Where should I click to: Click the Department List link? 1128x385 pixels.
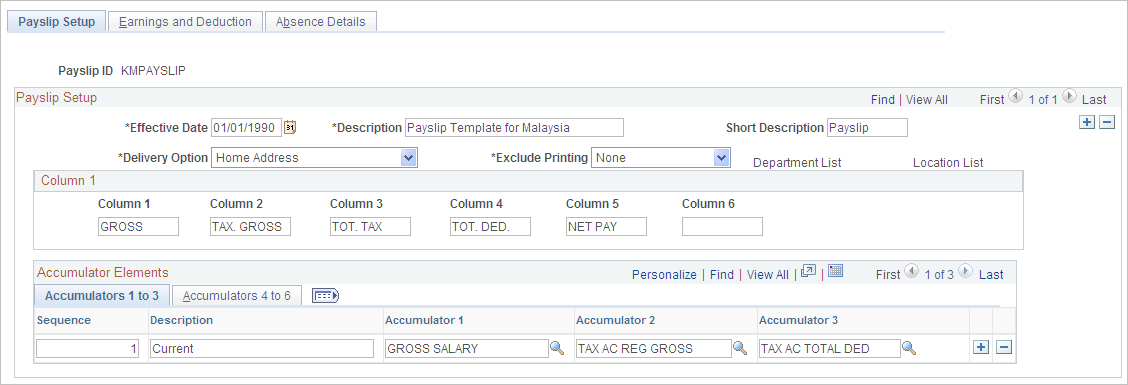click(797, 163)
